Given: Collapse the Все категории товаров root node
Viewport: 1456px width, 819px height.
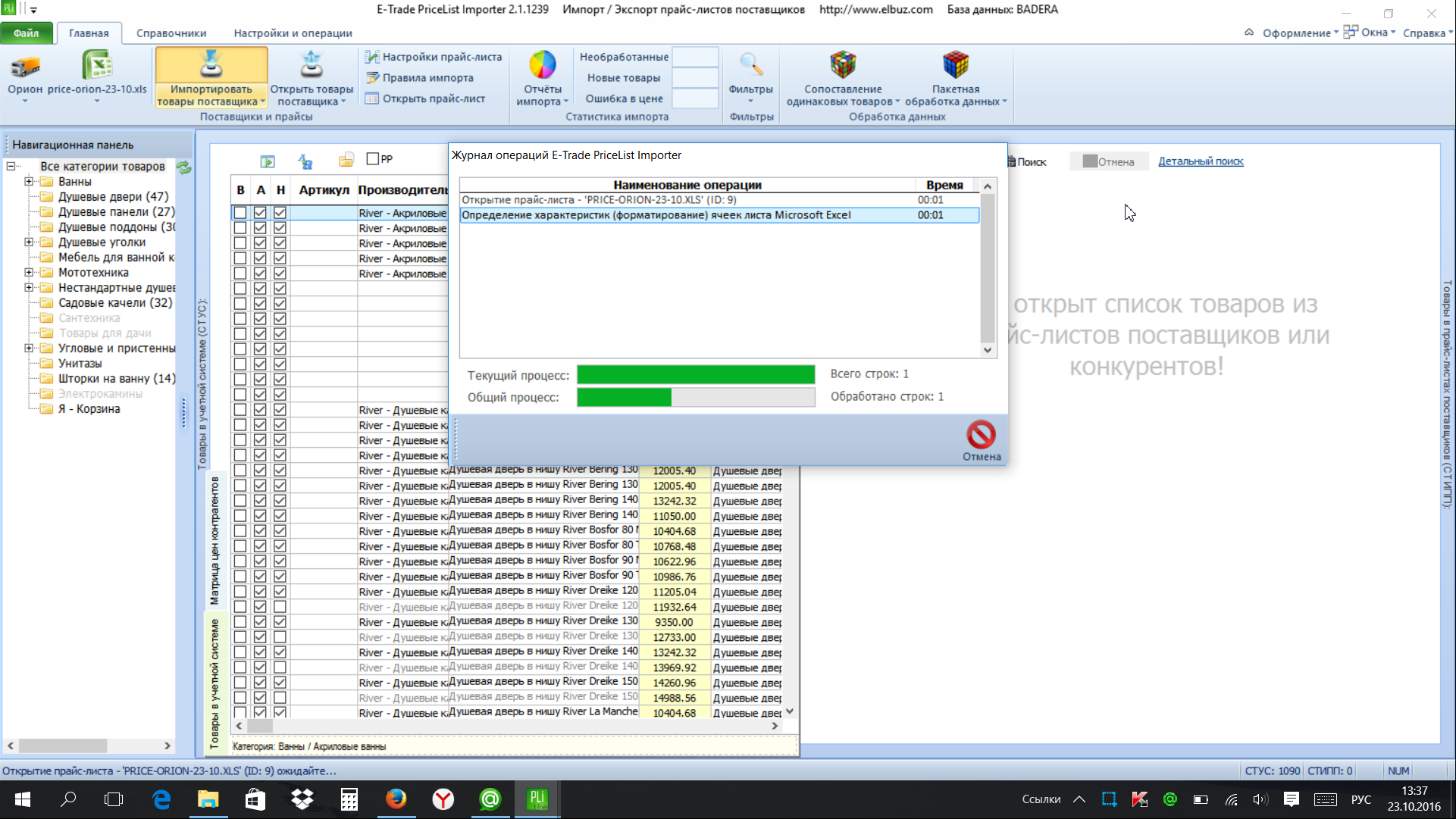Looking at the screenshot, I should pos(11,166).
